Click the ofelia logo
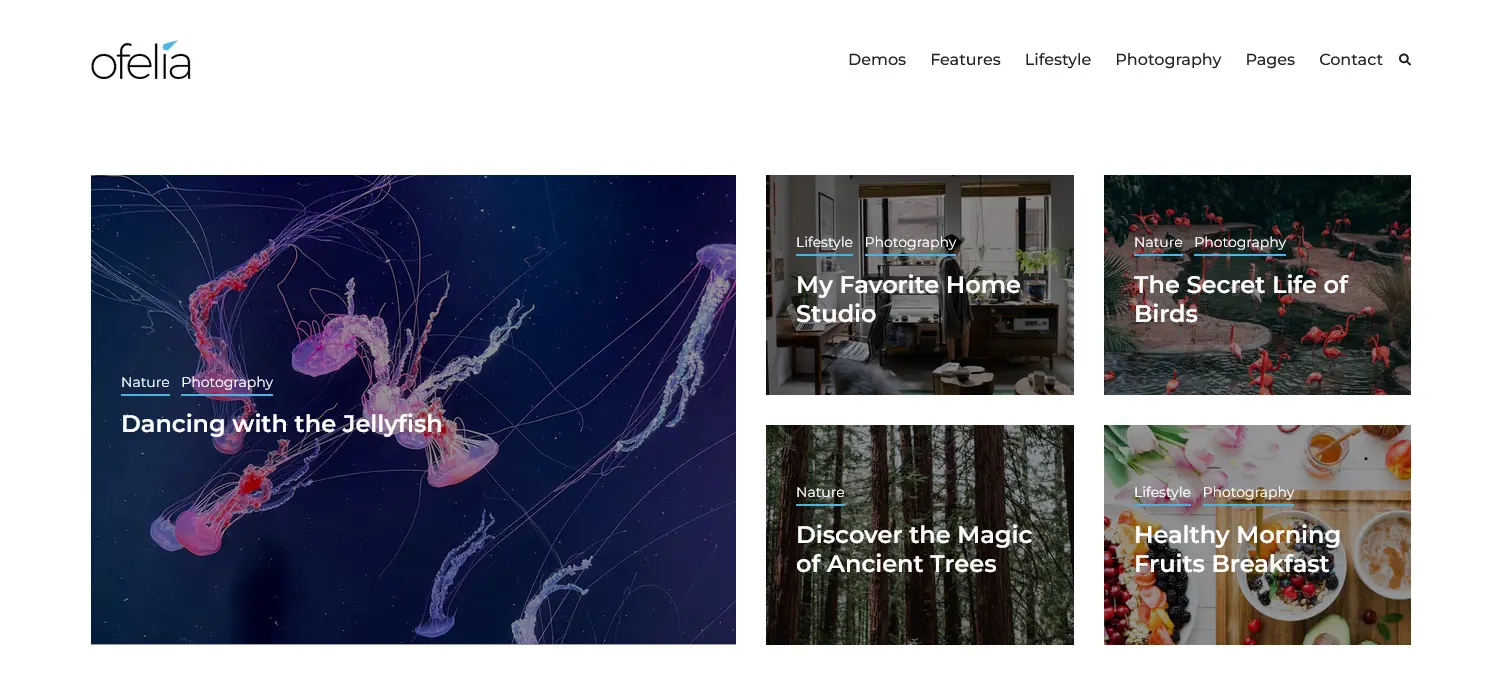The image size is (1500, 700). pos(141,60)
